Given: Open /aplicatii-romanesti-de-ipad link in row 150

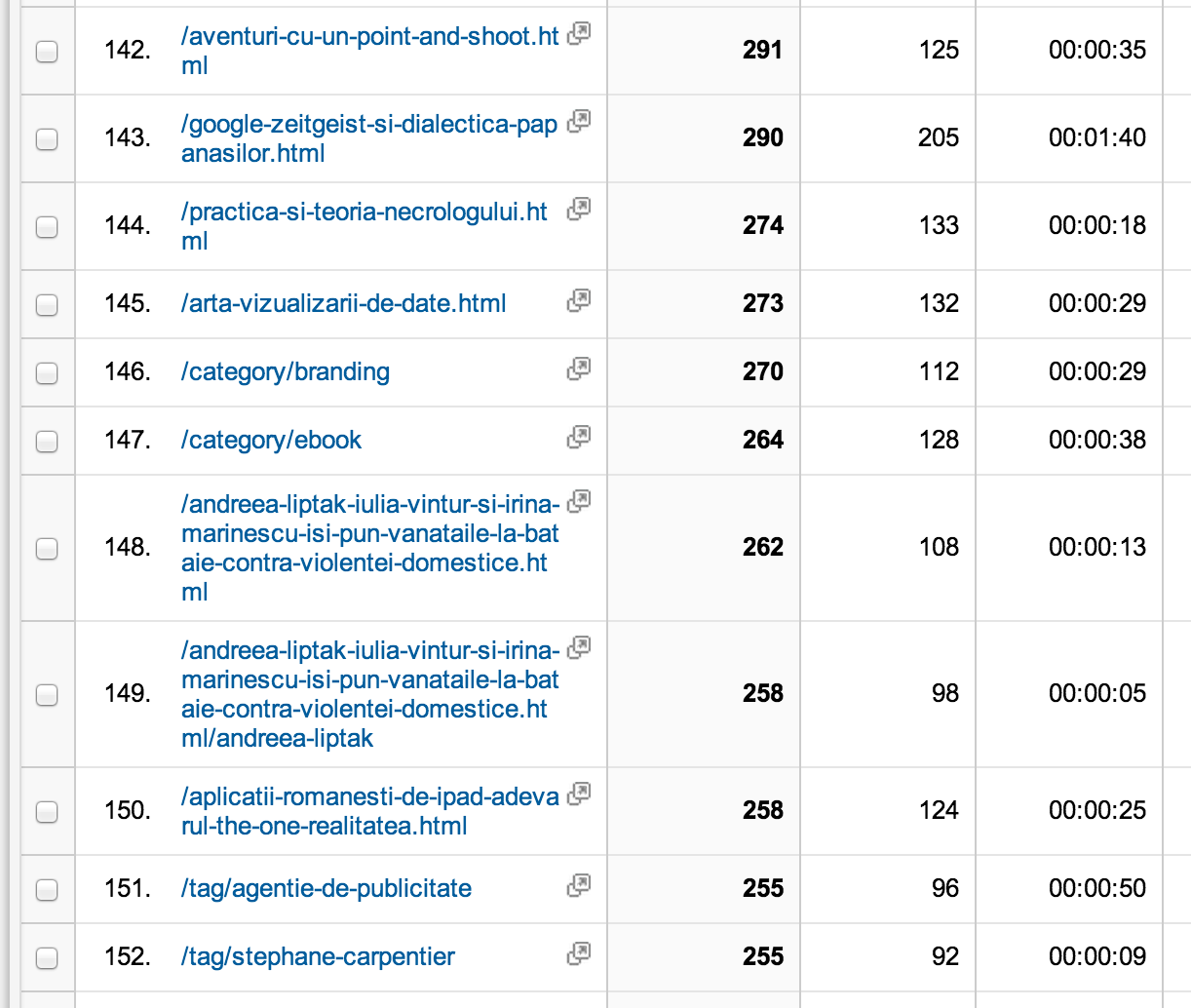Looking at the screenshot, I should 369,811.
